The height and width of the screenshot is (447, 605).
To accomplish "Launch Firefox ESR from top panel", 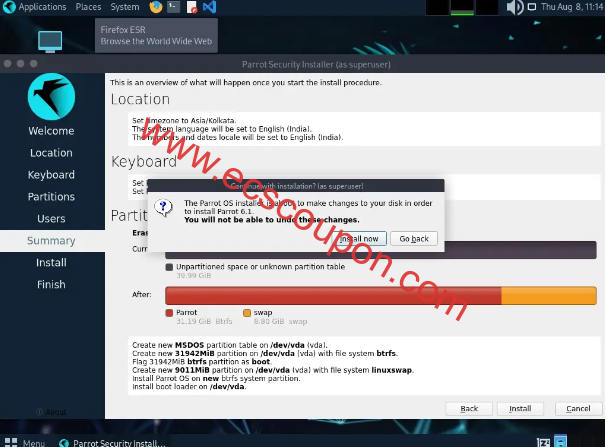I will (156, 7).
